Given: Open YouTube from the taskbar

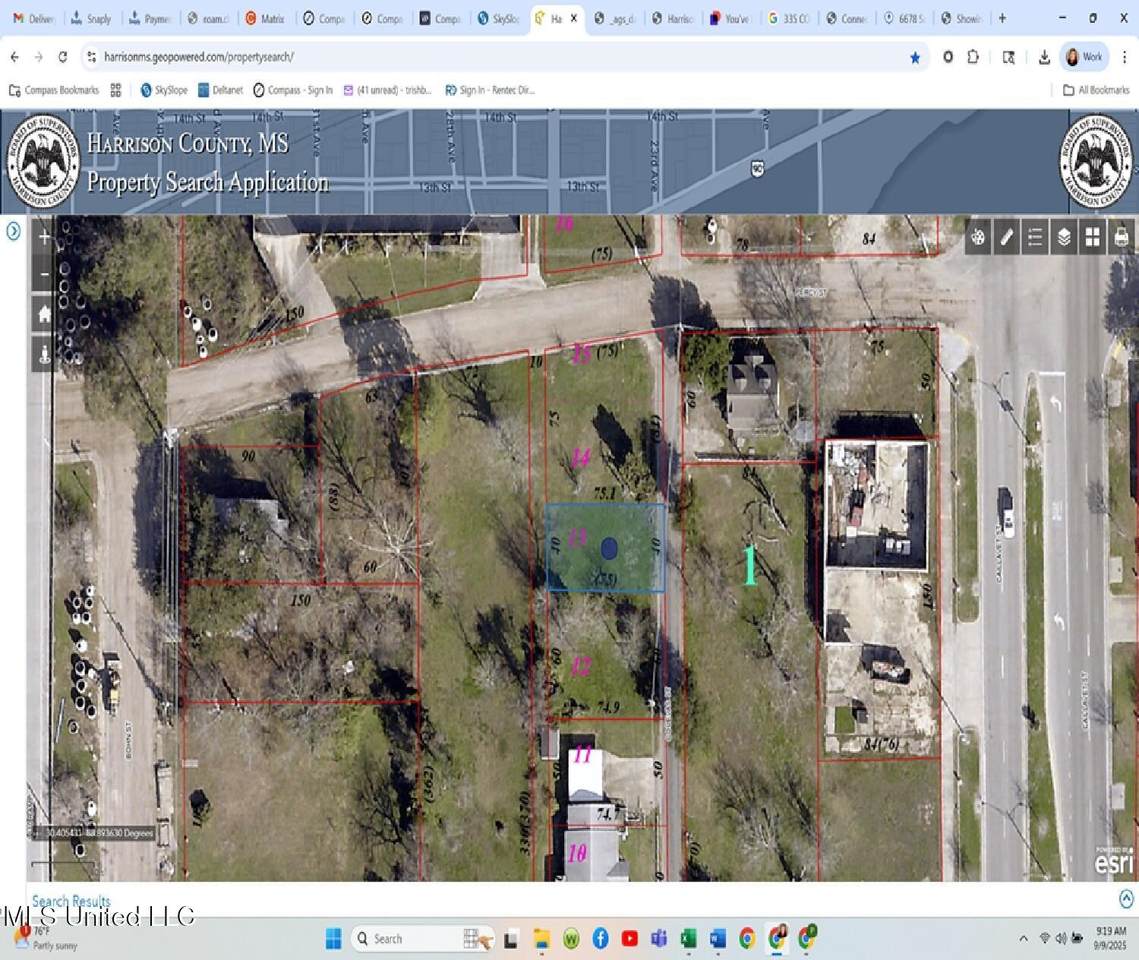Looking at the screenshot, I should pyautogui.click(x=629, y=938).
